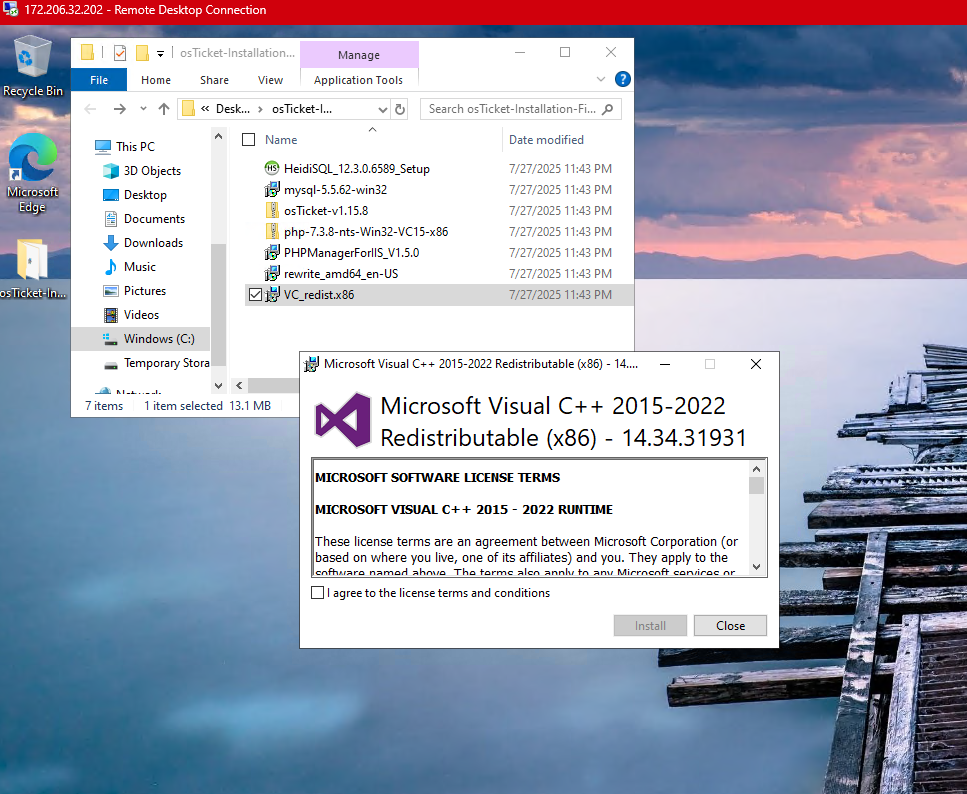Click the navigation pane down scroll arrow
967x794 pixels.
[x=218, y=386]
